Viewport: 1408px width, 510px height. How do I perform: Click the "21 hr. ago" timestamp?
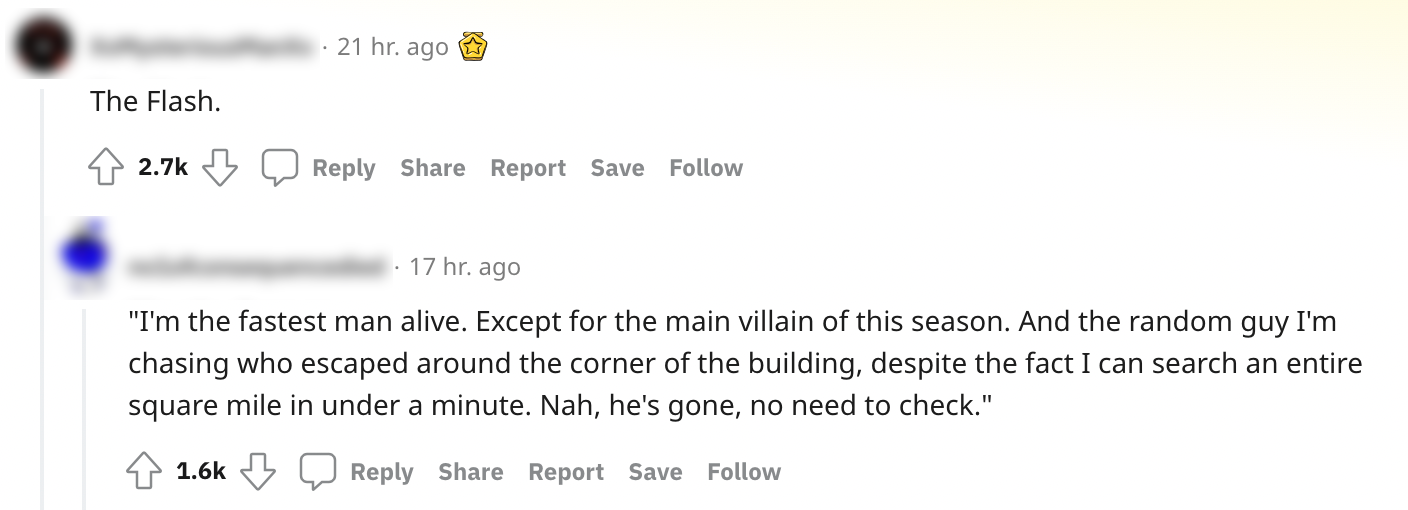tap(392, 47)
